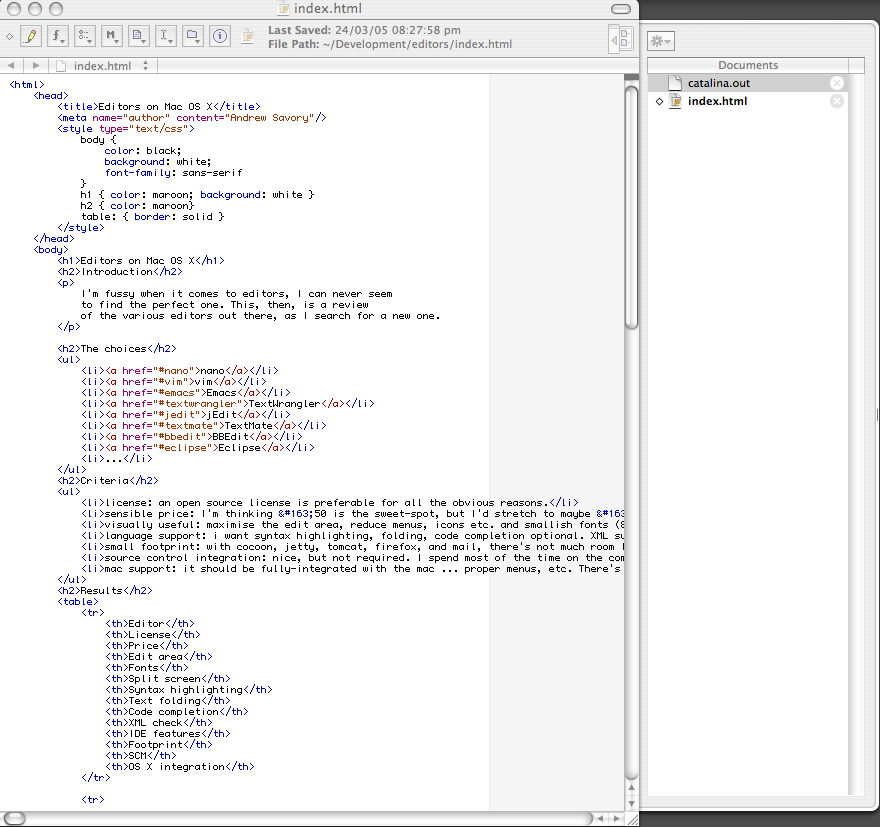Open the line breaks (I-beam) popup
This screenshot has width=880, height=827.
pos(166,36)
